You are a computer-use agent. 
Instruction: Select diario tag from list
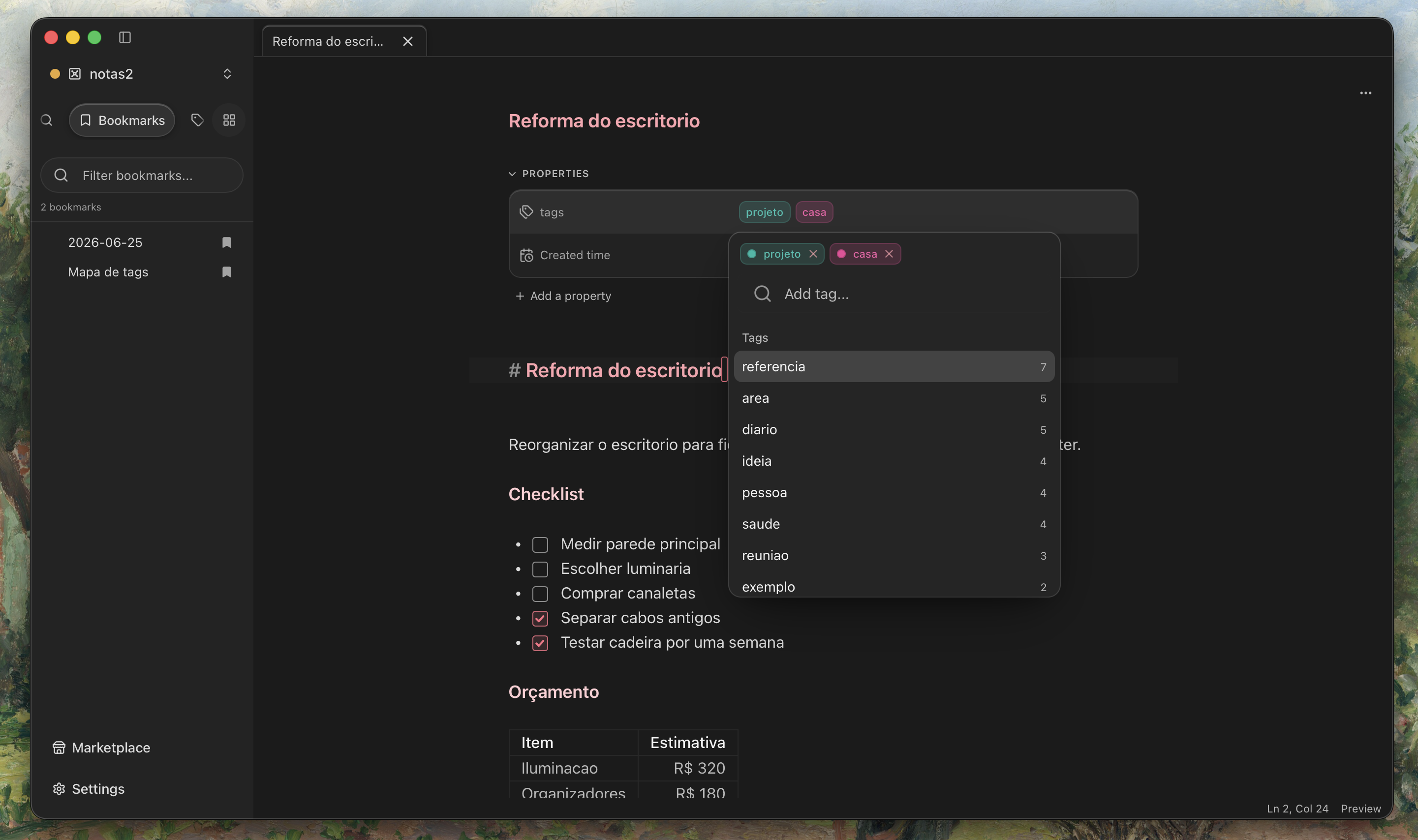click(x=894, y=430)
